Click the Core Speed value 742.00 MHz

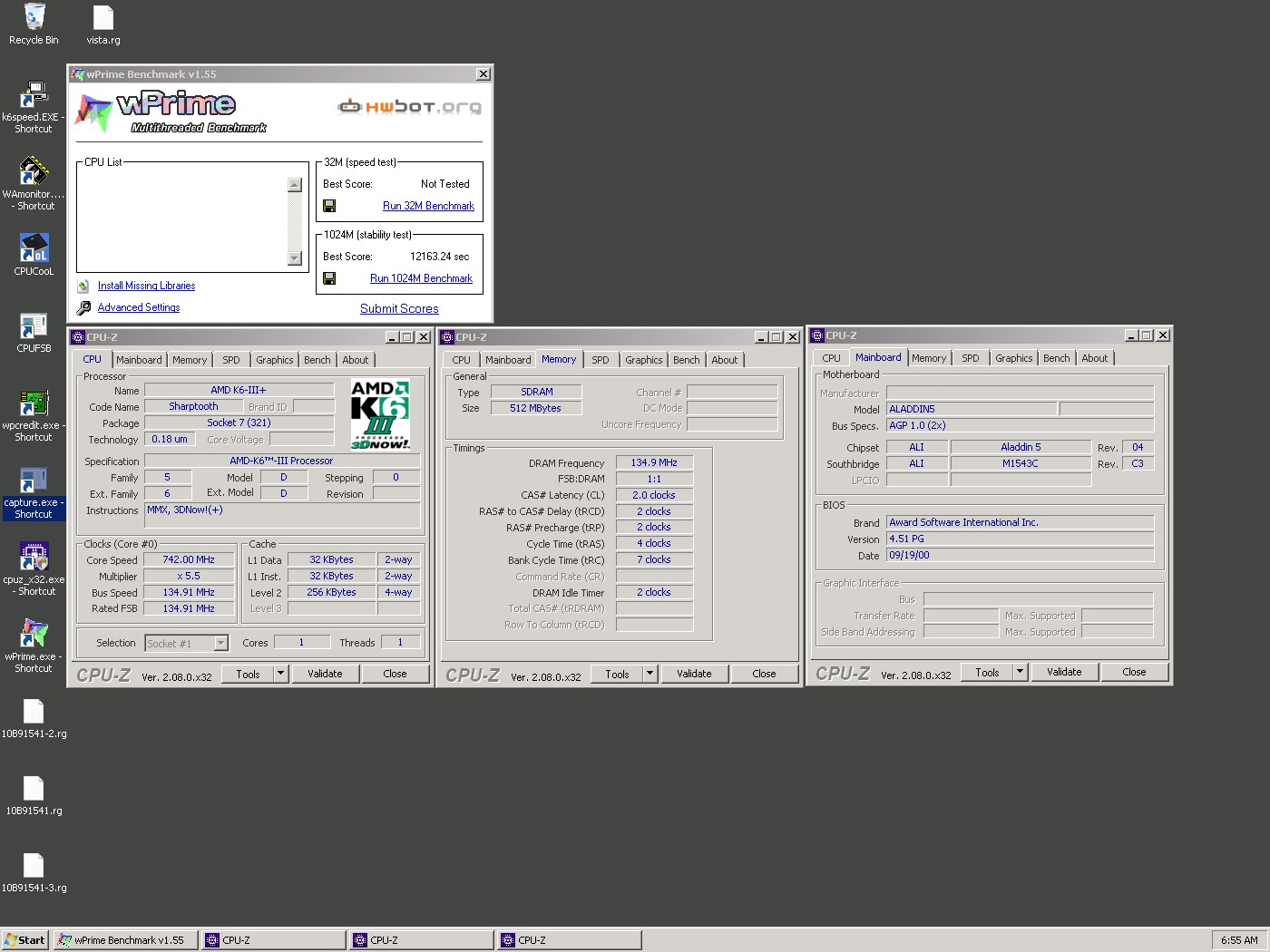point(189,559)
